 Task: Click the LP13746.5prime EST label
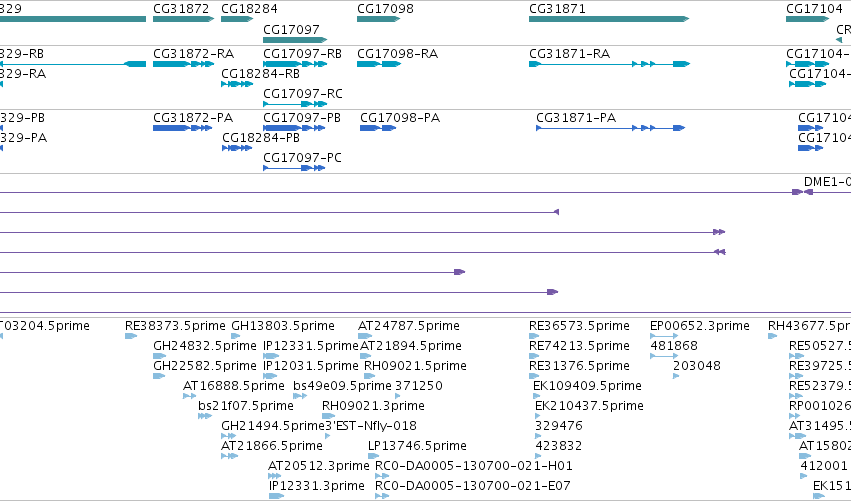[417, 446]
